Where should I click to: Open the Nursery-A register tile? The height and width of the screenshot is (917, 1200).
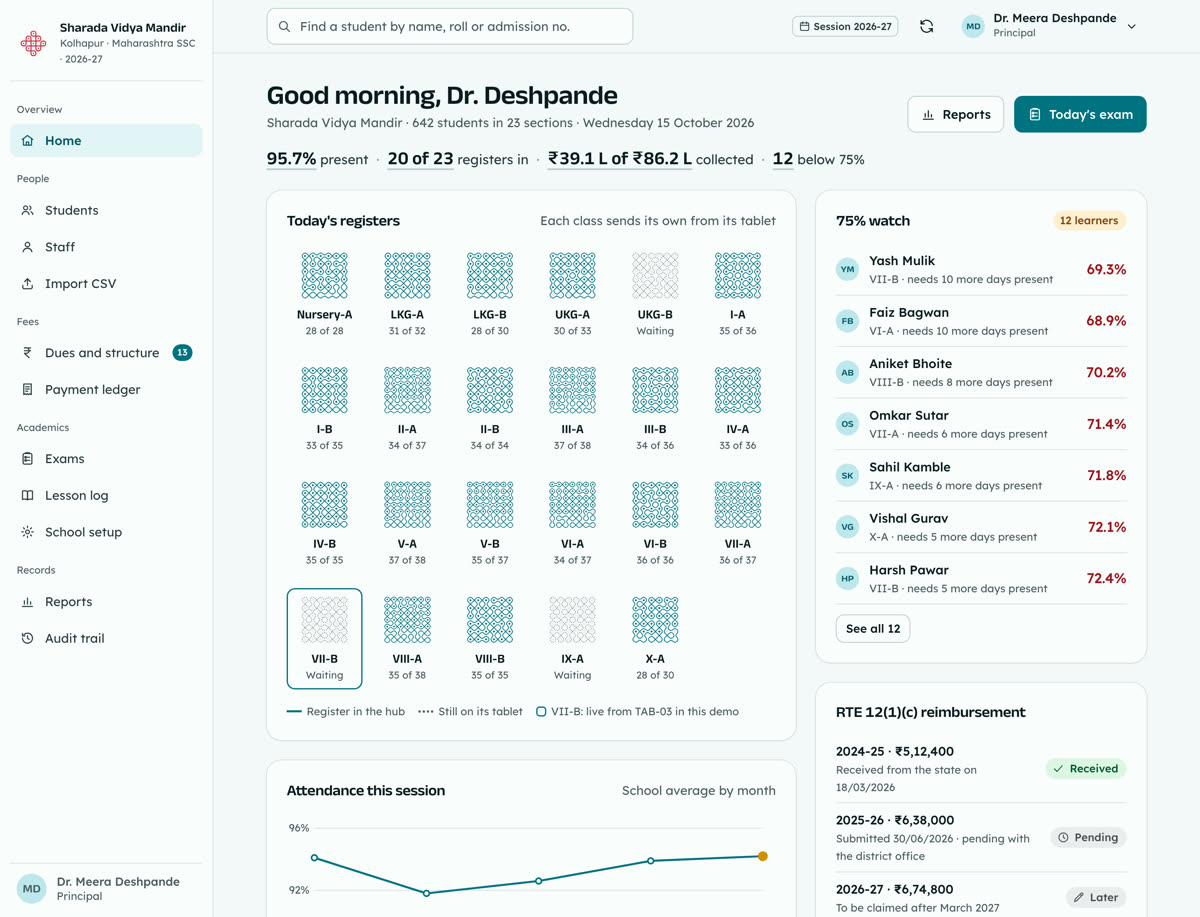coord(325,294)
